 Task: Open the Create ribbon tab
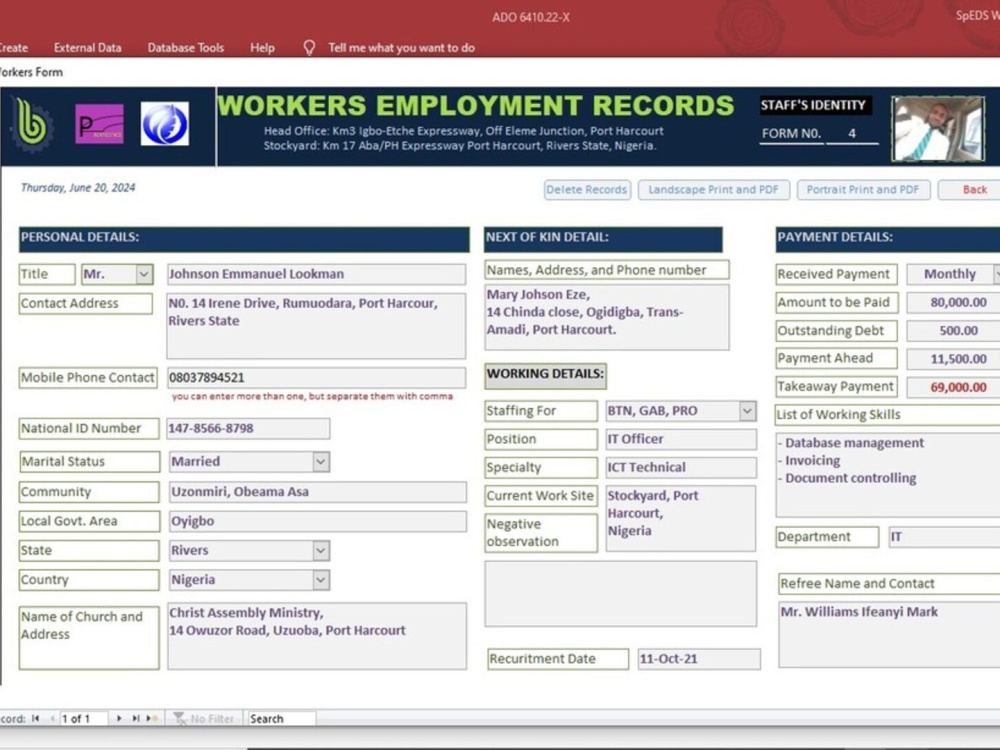click(x=13, y=48)
